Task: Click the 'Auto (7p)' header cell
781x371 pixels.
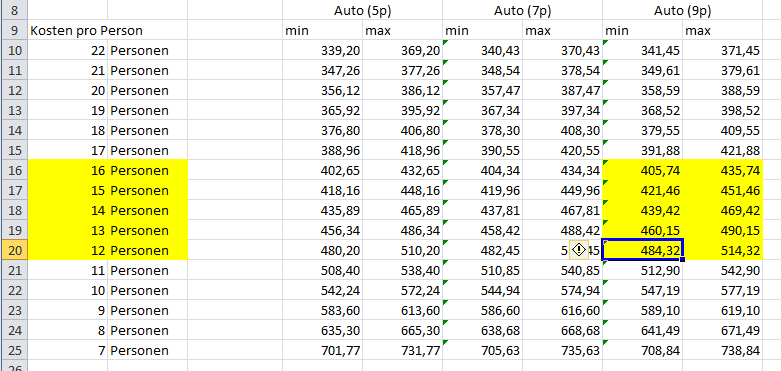Action: [x=522, y=10]
